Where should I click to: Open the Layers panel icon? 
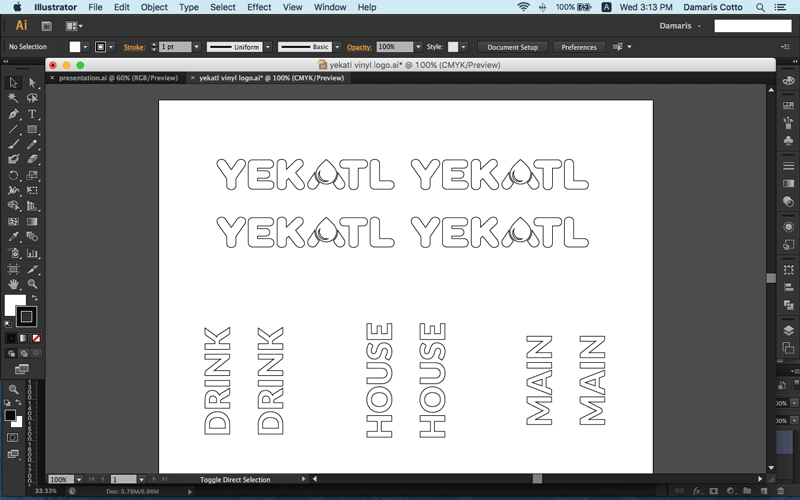[x=788, y=330]
